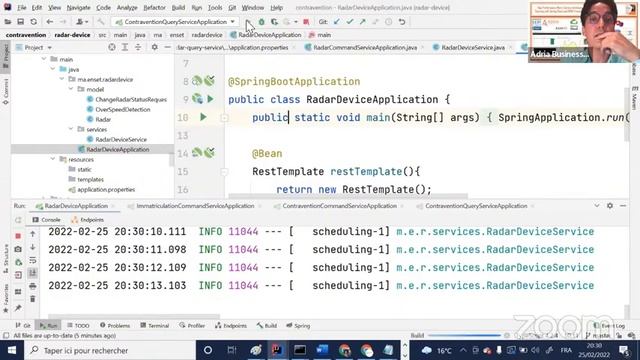
Task: Open the TODO tool window button
Action: tap(78, 325)
